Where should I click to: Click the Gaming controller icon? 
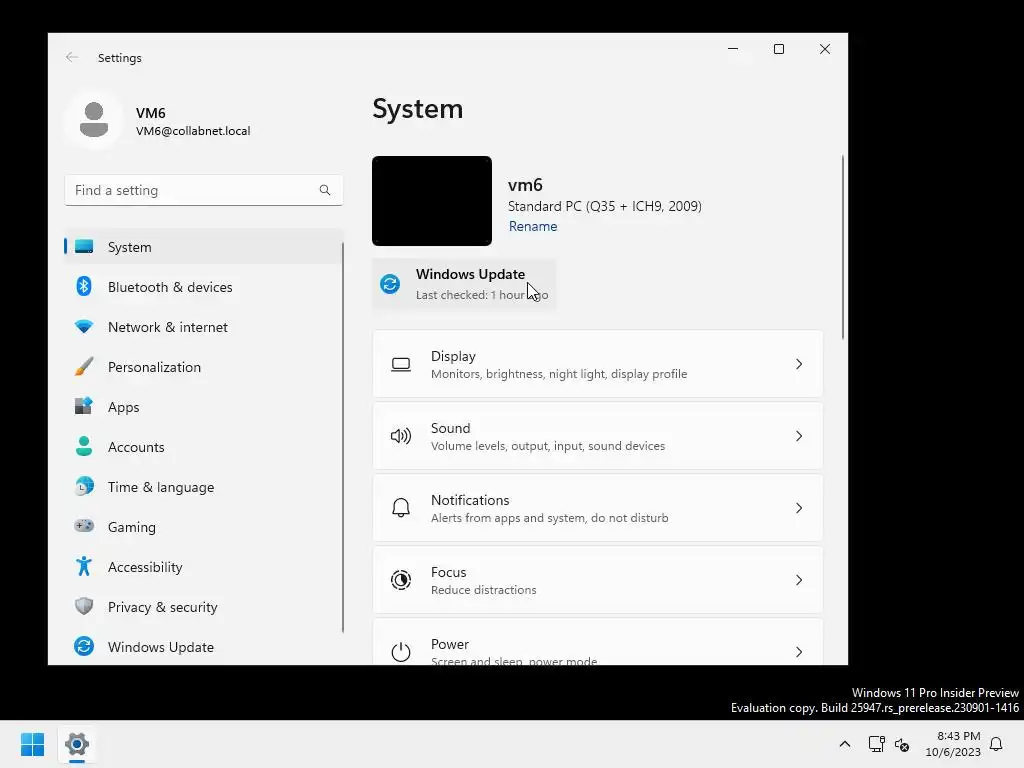click(84, 526)
